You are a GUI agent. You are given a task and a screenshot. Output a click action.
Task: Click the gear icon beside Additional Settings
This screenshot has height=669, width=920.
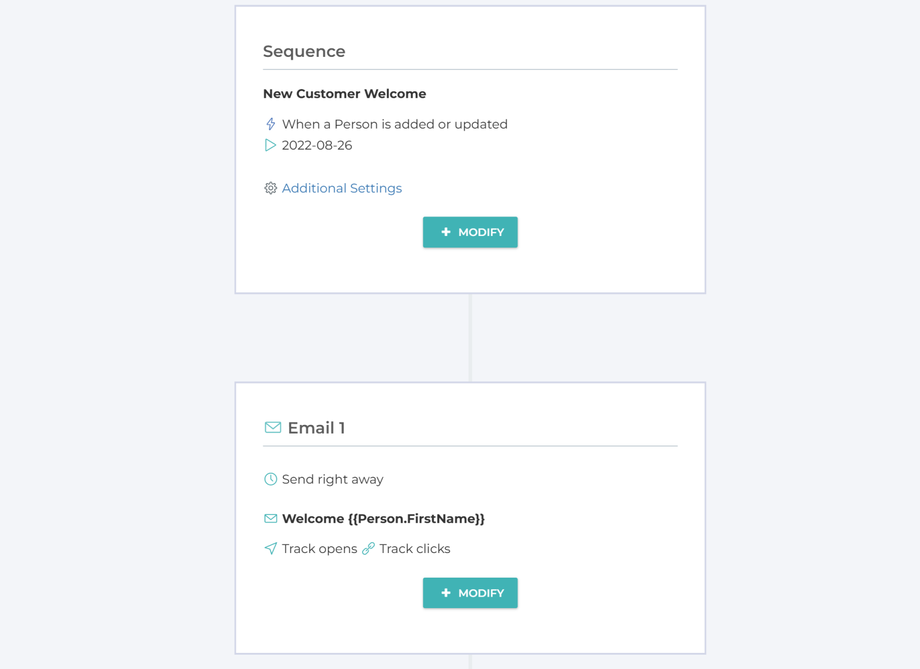click(x=270, y=188)
